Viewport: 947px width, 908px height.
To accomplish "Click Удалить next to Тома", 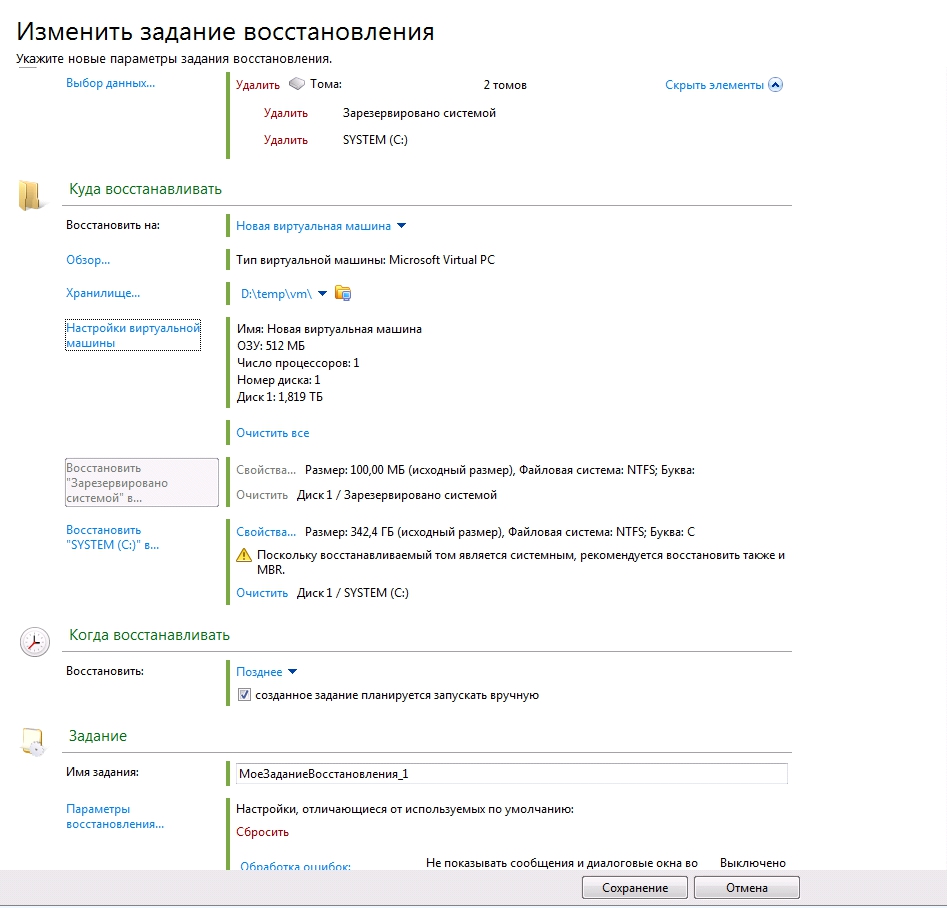I will (258, 85).
